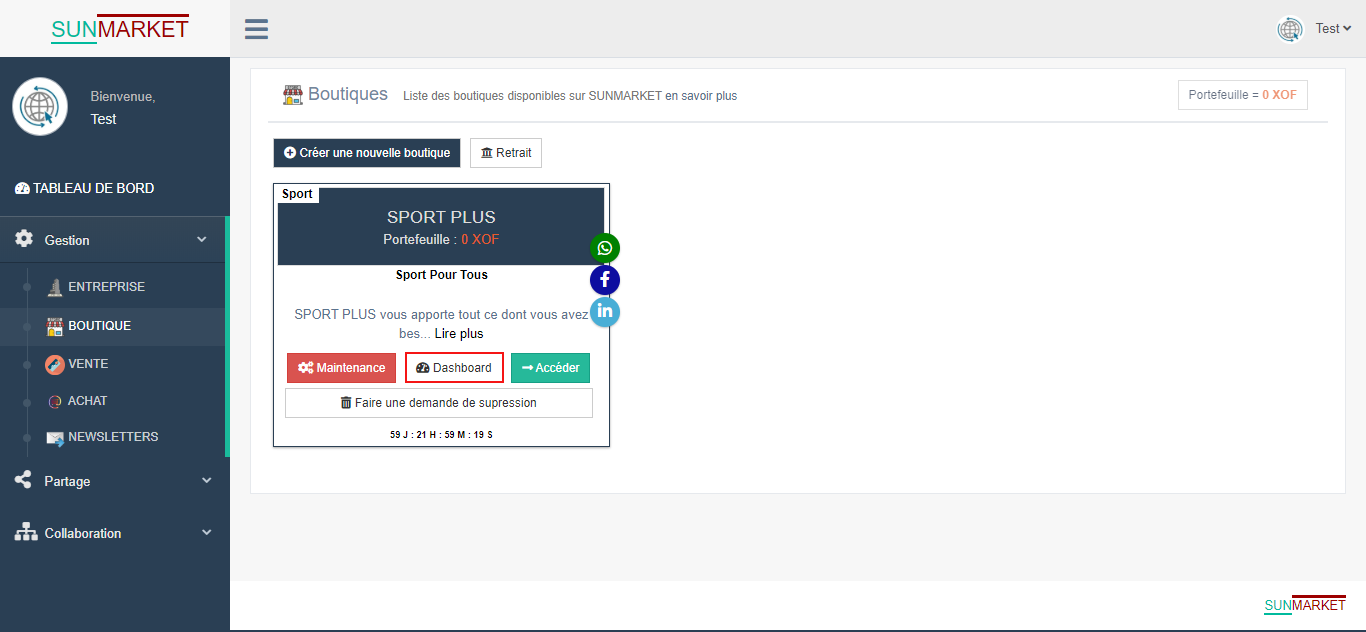The image size is (1366, 632).
Task: Open NEWSLETTERS from sidebar
Action: click(112, 437)
